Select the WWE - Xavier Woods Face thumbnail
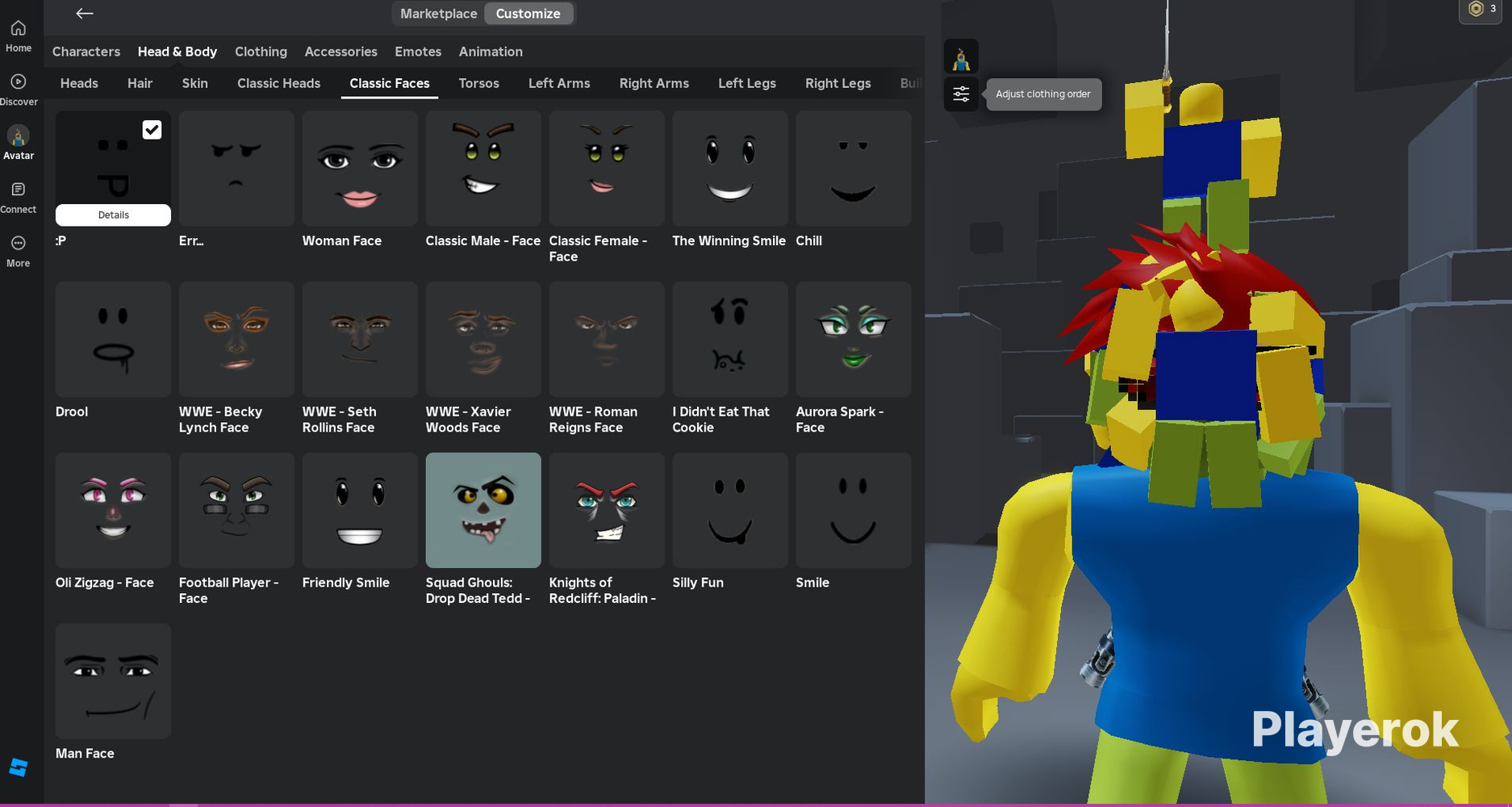Screen dimensions: 1512x807 coord(483,340)
